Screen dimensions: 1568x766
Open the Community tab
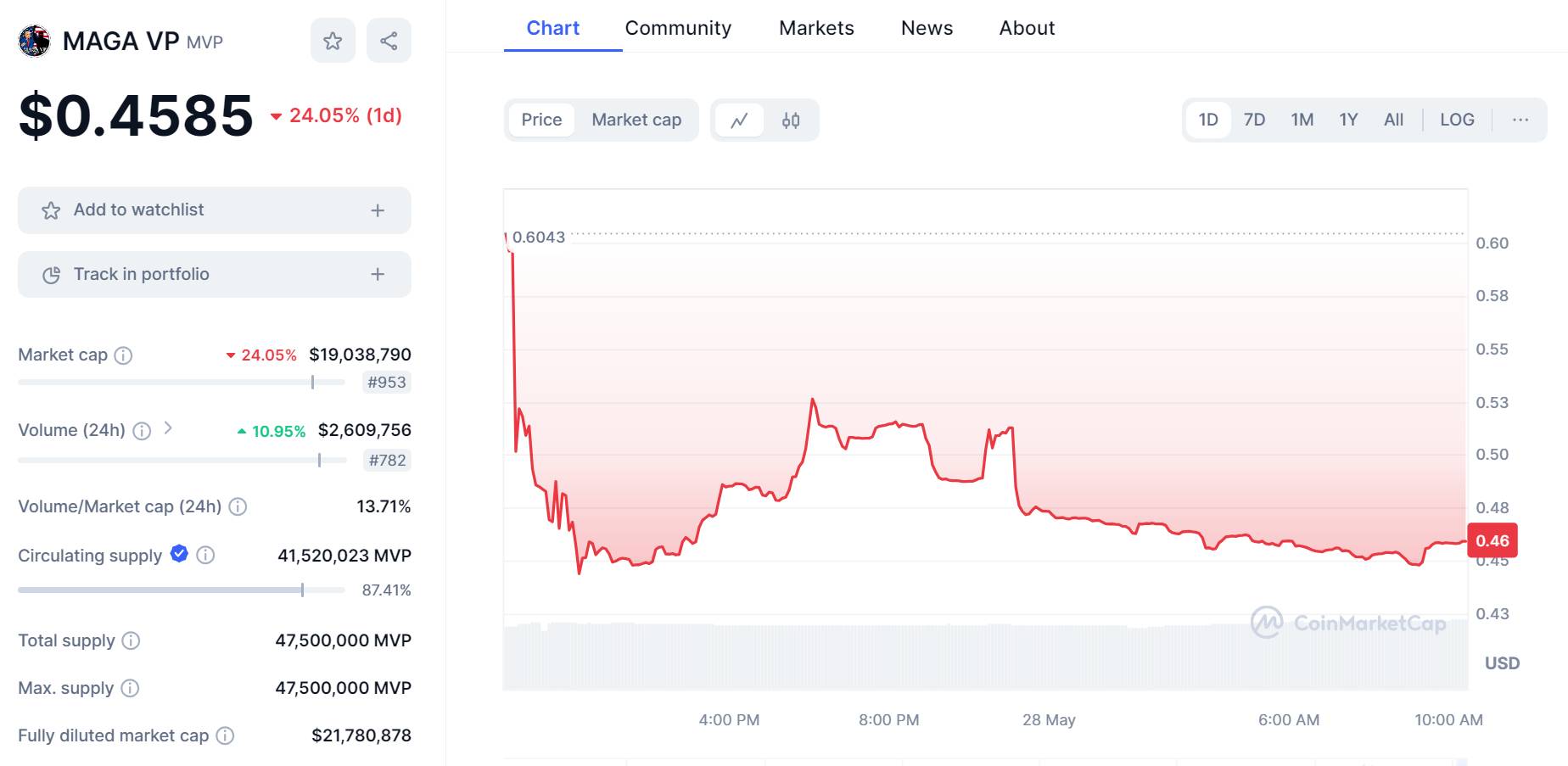pyautogui.click(x=678, y=28)
